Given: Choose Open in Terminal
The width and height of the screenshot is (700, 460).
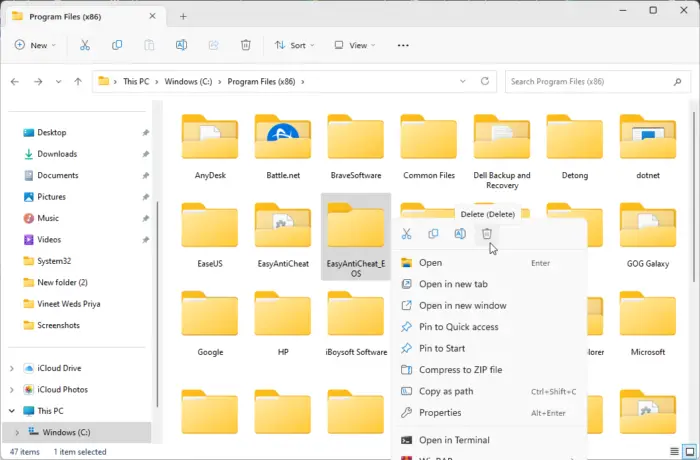Looking at the screenshot, I should [x=489, y=440].
